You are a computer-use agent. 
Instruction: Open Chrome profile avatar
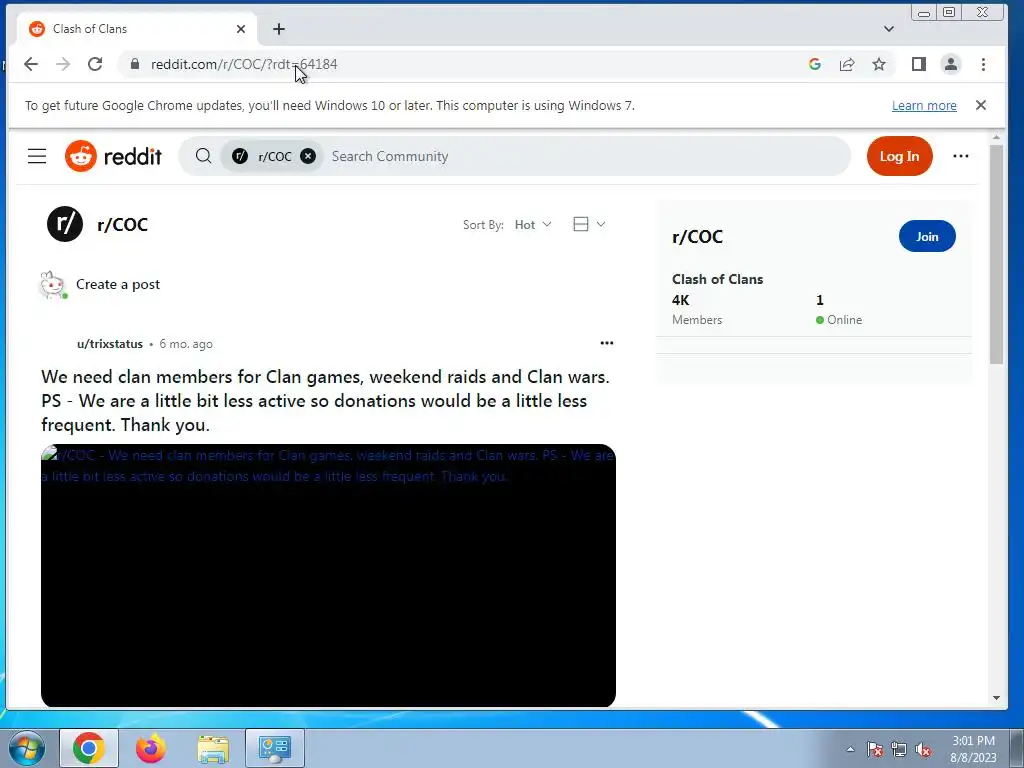(951, 64)
